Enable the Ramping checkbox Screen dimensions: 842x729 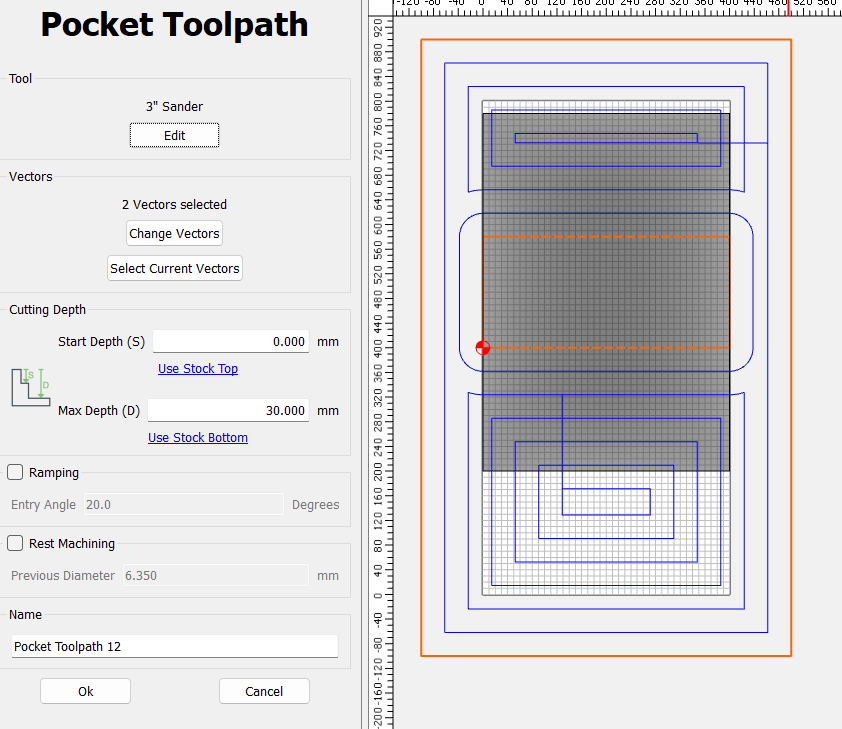[16, 472]
